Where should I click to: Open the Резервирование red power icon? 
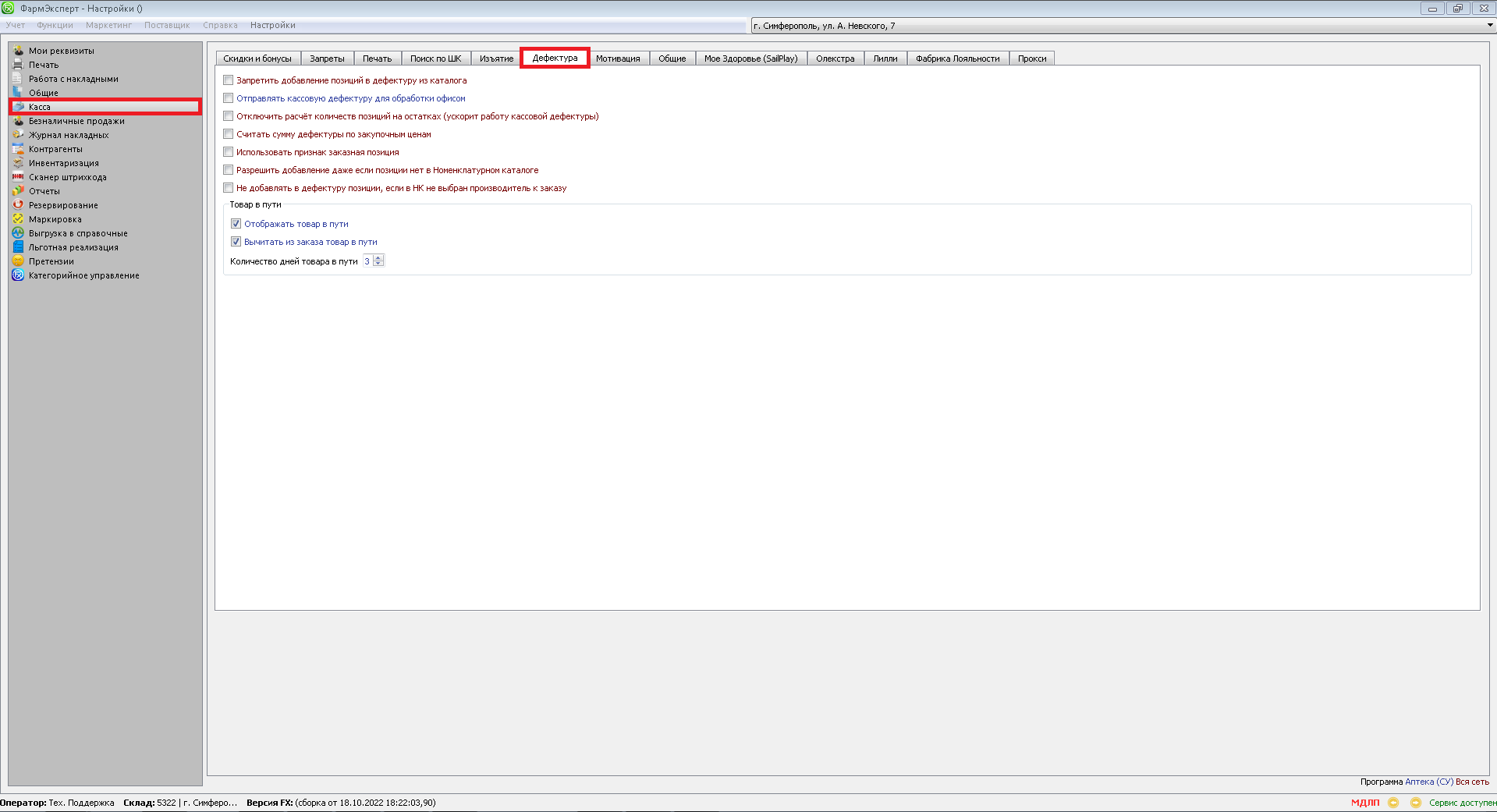[18, 205]
